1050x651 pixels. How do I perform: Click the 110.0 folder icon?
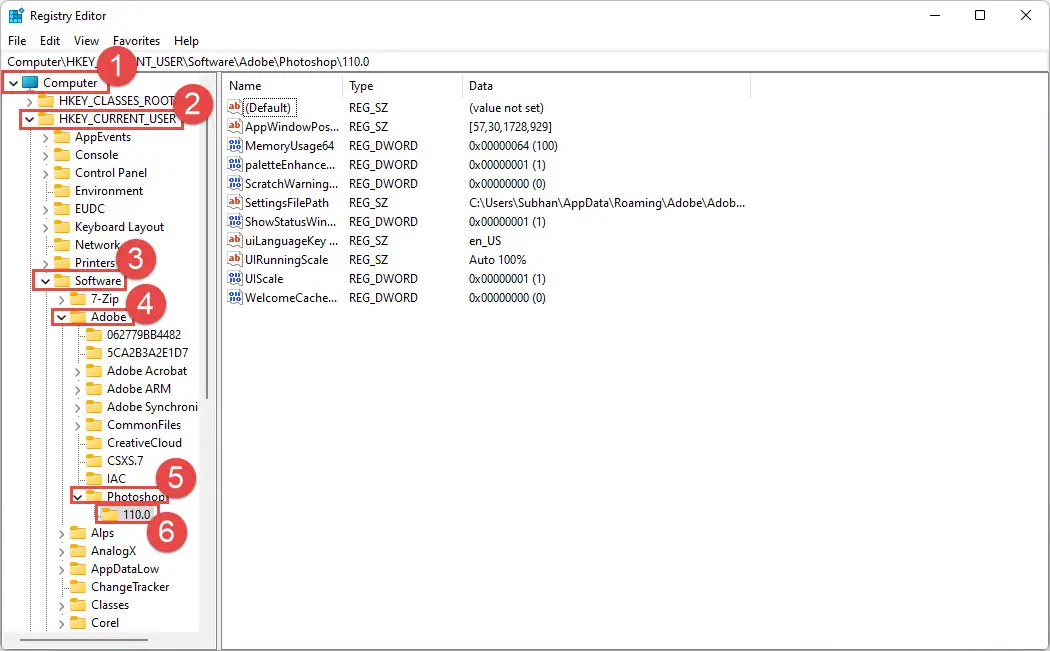[x=108, y=514]
